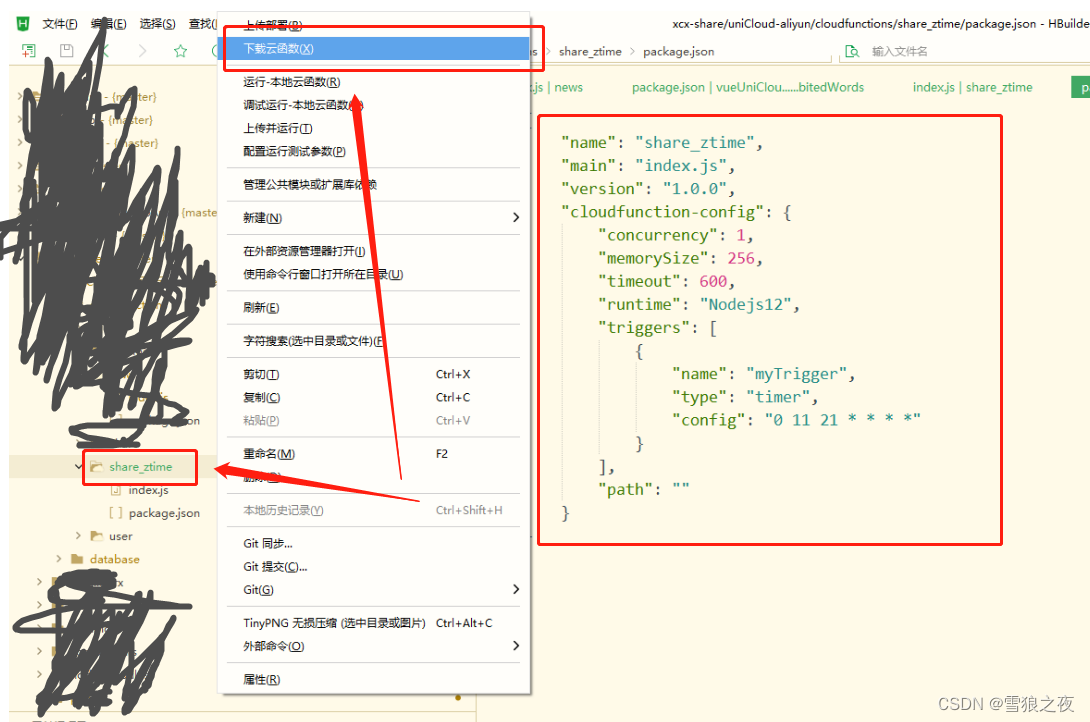Viewport: 1090px width, 722px height.
Task: Click the forward navigation arrow
Action: pyautogui.click(x=142, y=49)
